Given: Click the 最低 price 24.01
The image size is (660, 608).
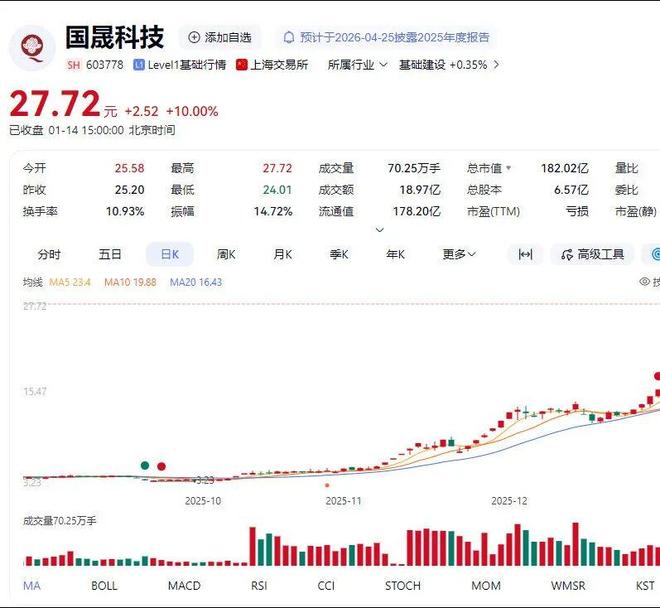Looking at the screenshot, I should tap(277, 190).
